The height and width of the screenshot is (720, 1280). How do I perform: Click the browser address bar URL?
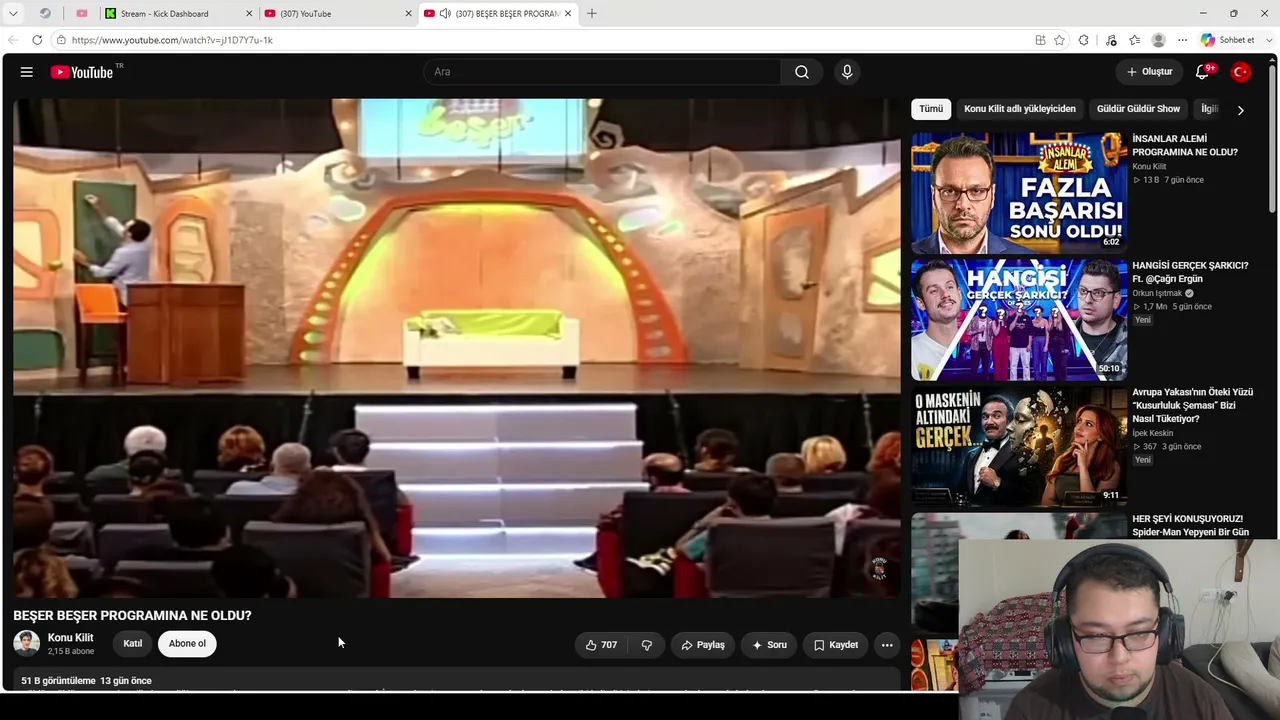[172, 40]
